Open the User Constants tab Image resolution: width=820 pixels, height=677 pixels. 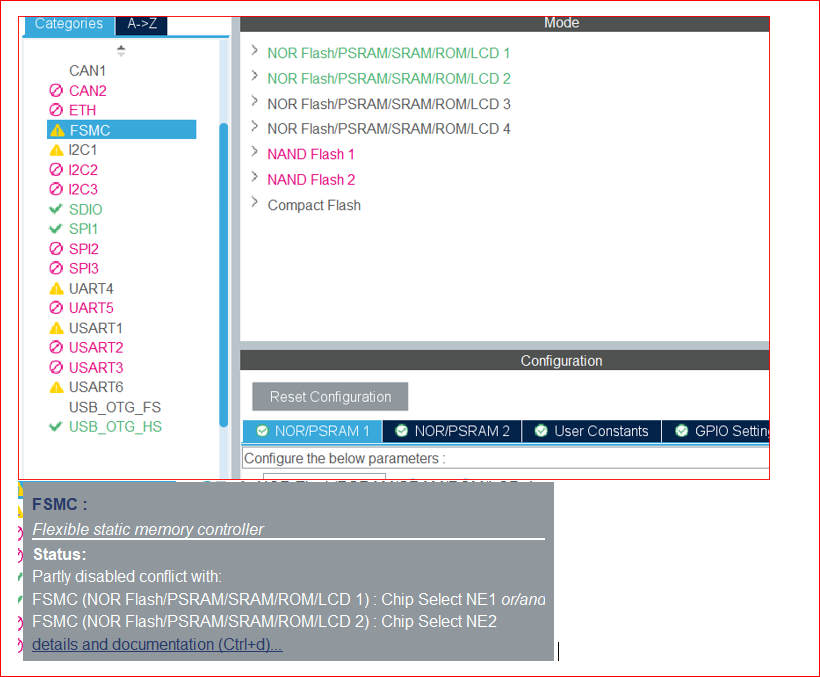[x=591, y=431]
